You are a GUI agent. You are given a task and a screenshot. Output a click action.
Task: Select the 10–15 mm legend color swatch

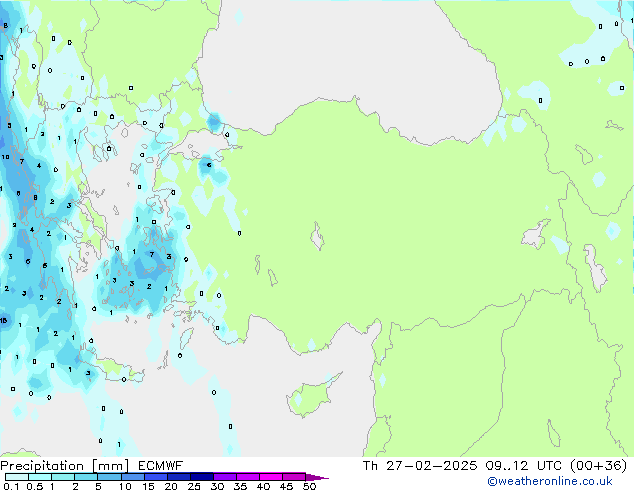(132, 477)
